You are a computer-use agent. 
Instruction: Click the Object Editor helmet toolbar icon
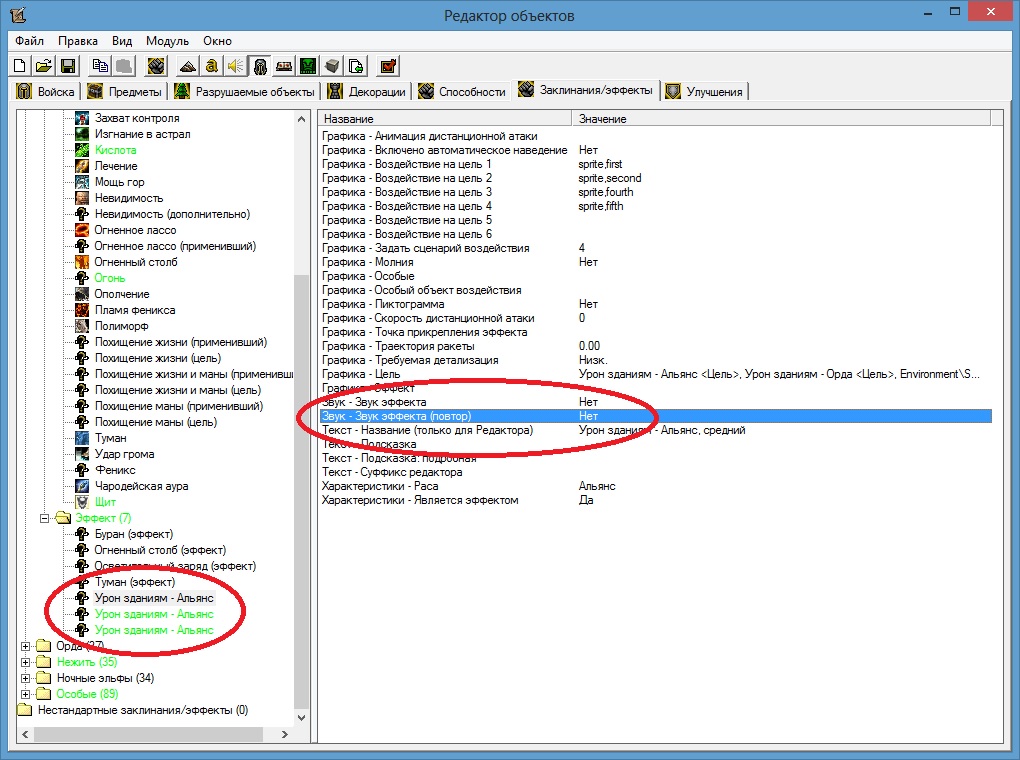[260, 66]
